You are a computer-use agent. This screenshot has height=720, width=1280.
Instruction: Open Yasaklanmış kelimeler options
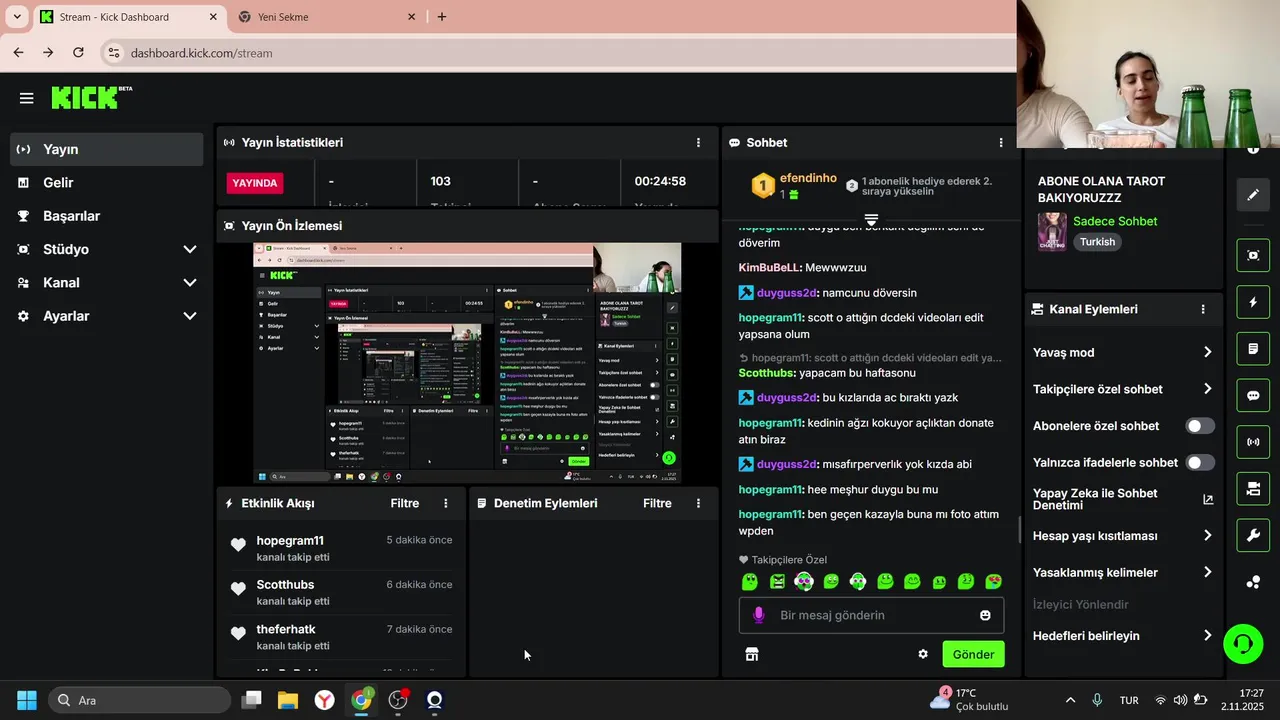[1208, 573]
